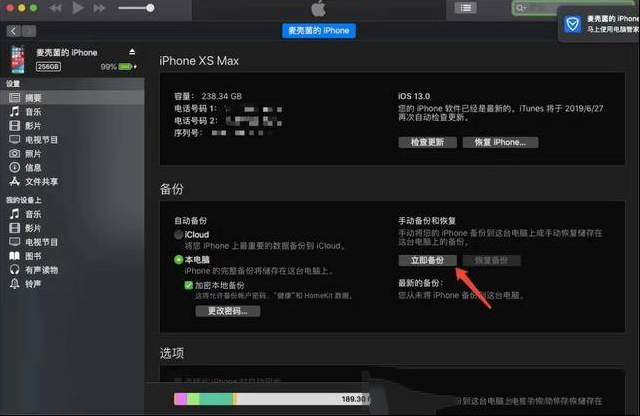Select the 本电脑 backup radio button
The image size is (640, 416).
pos(178,260)
